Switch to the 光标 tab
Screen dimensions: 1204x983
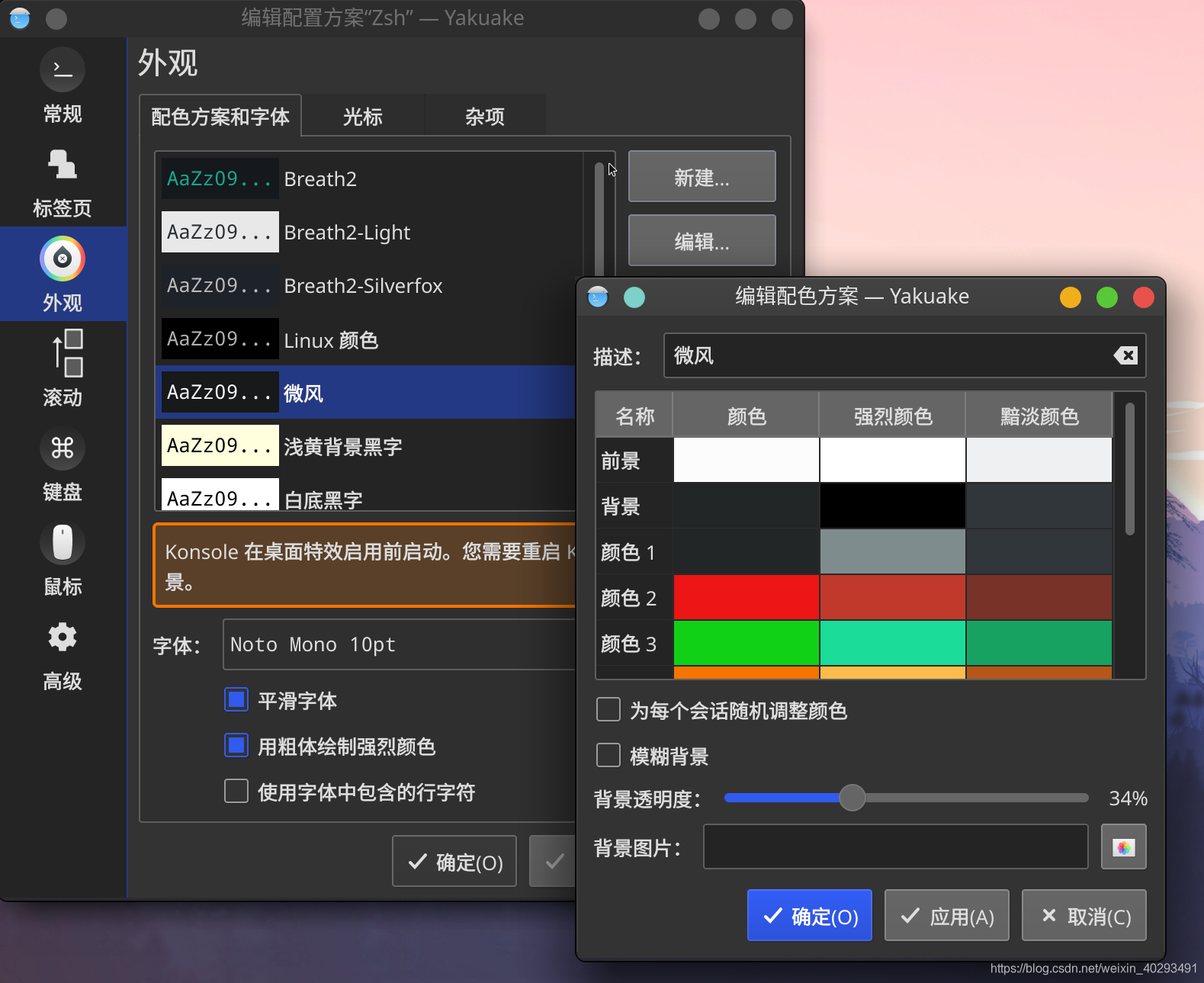click(363, 116)
